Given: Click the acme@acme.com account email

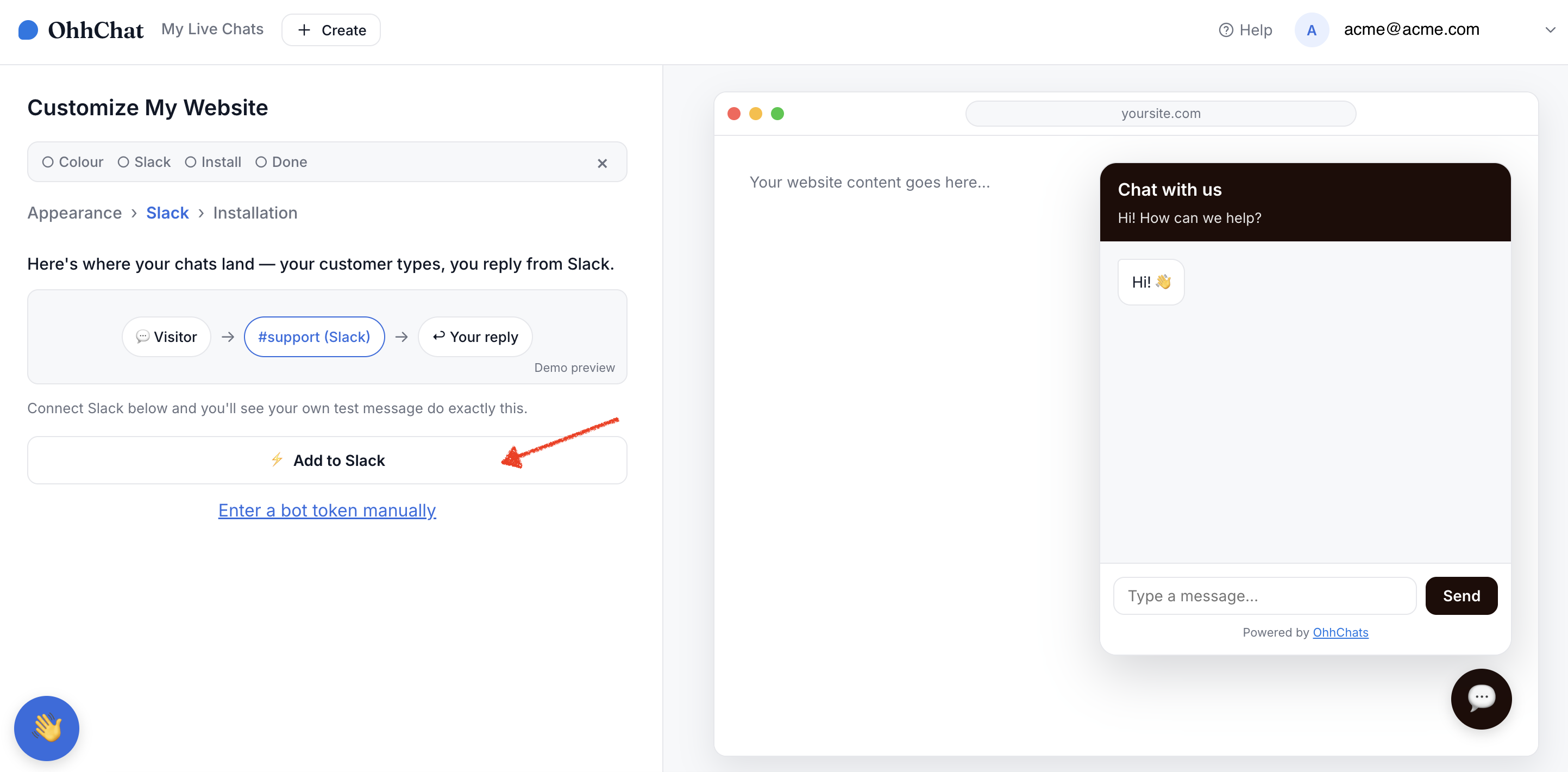Looking at the screenshot, I should [x=1411, y=29].
